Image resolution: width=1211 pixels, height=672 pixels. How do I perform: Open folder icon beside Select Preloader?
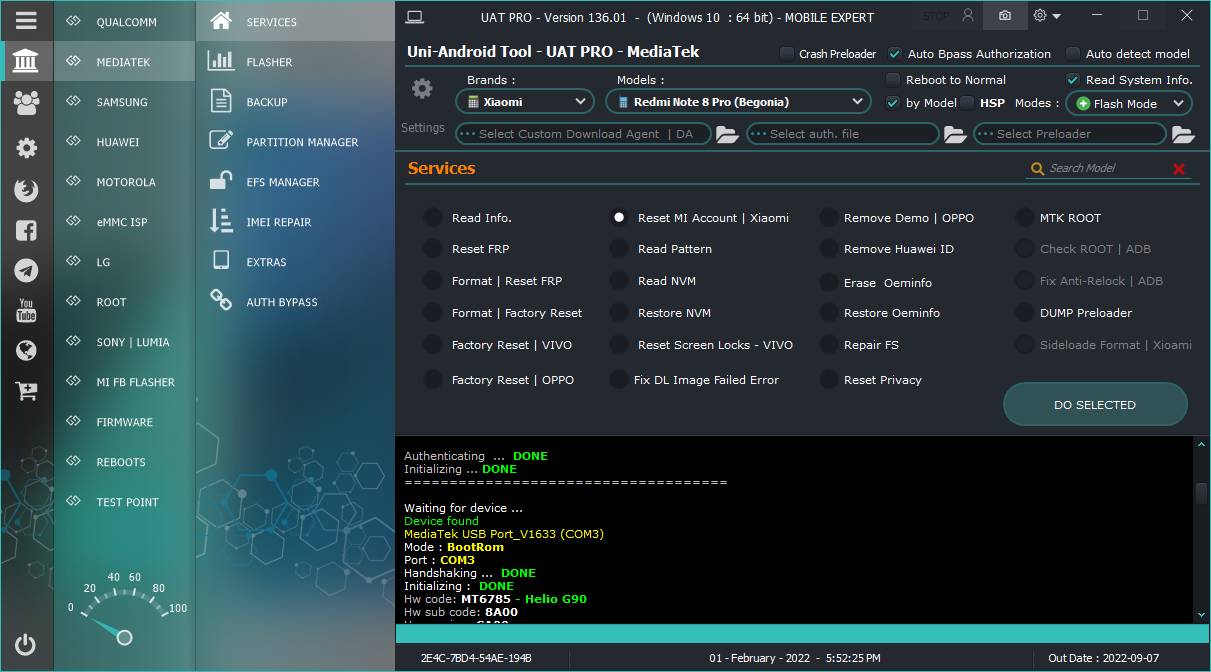1183,134
